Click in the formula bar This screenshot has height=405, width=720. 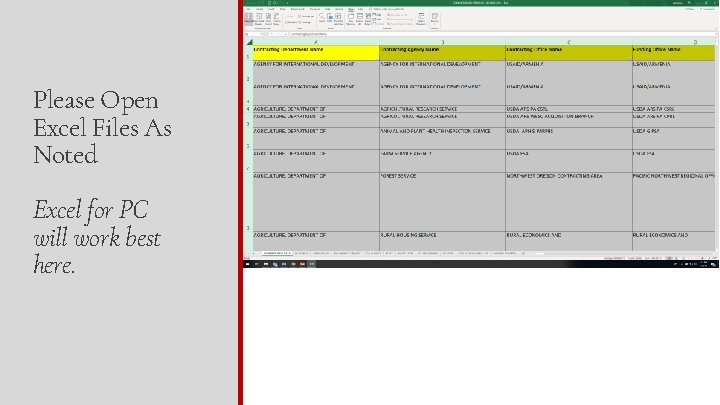501,34
